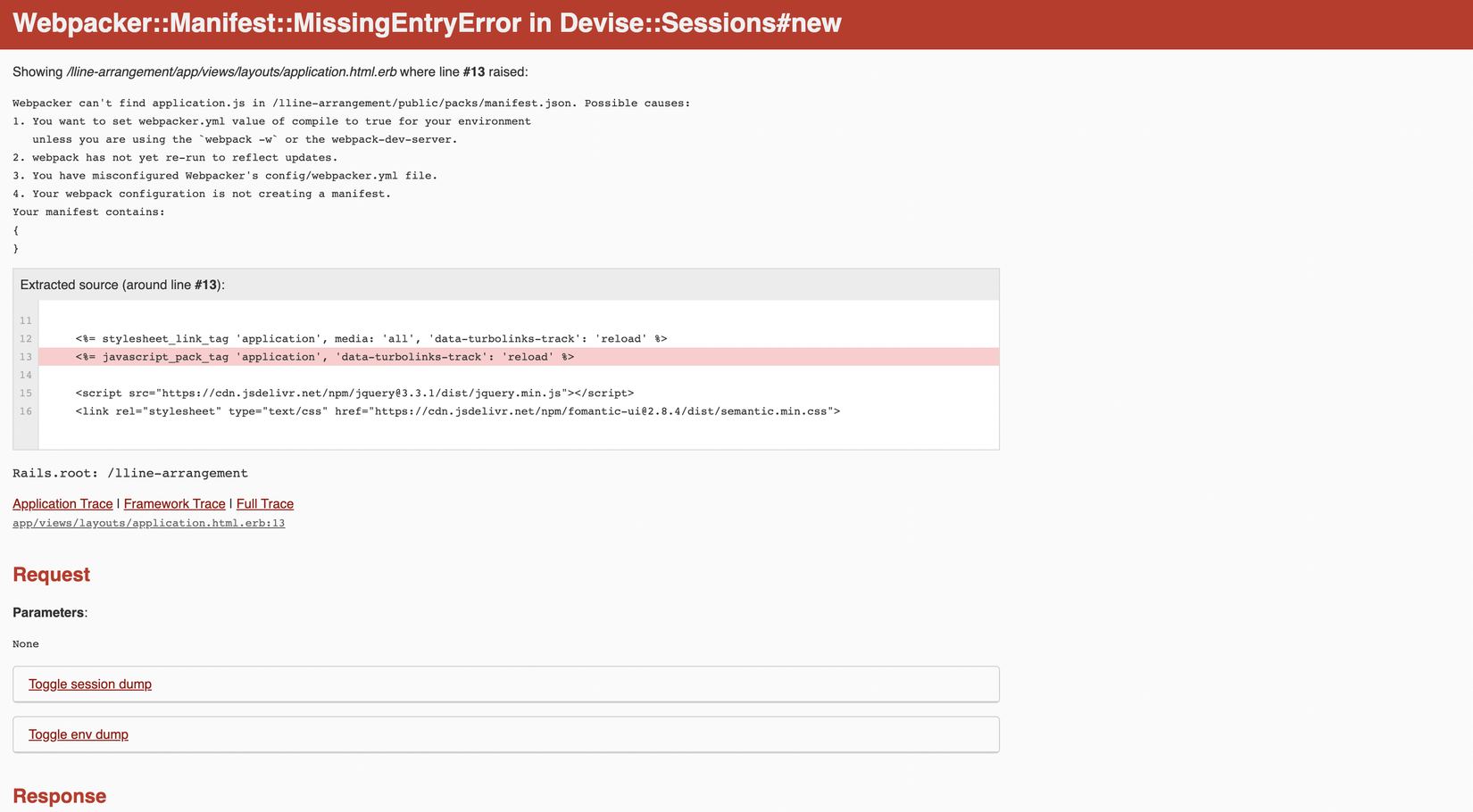Viewport: 1473px width, 812px height.
Task: Click the Response section heading
Action: 59,796
